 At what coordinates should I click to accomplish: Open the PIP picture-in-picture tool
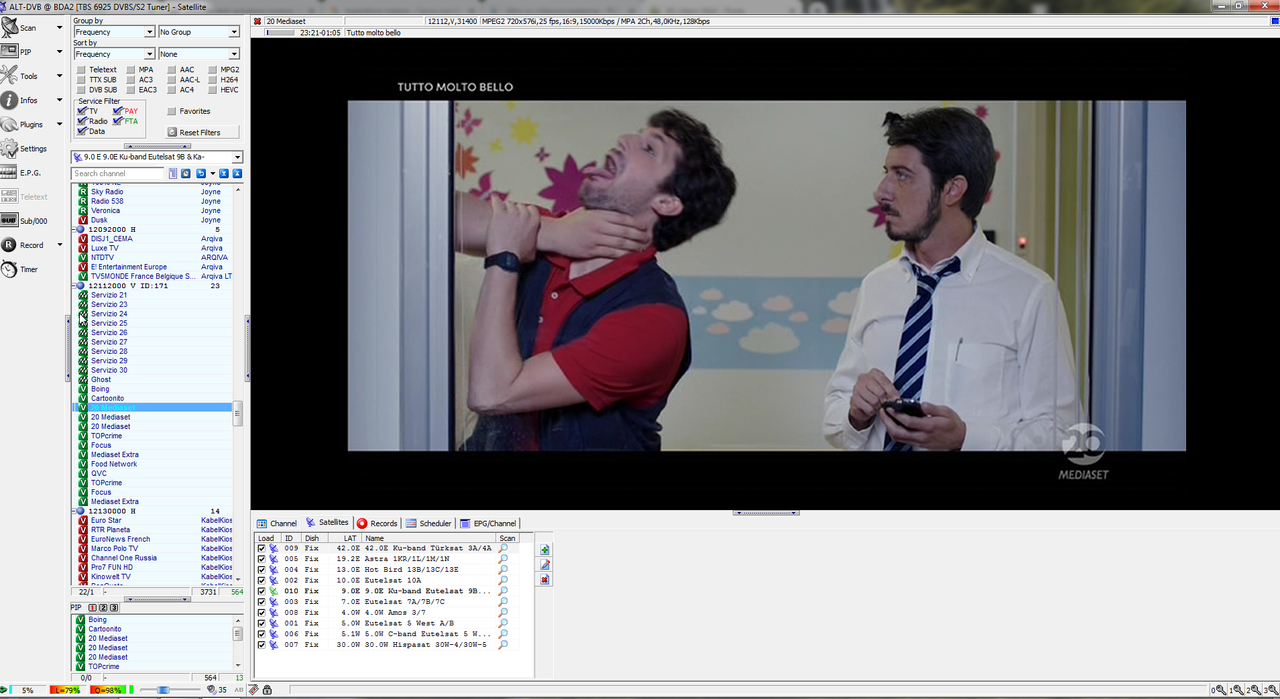(10, 51)
